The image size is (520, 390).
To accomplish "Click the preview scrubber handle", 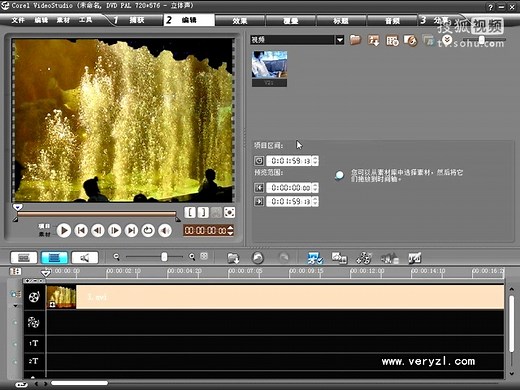I will 17,207.
